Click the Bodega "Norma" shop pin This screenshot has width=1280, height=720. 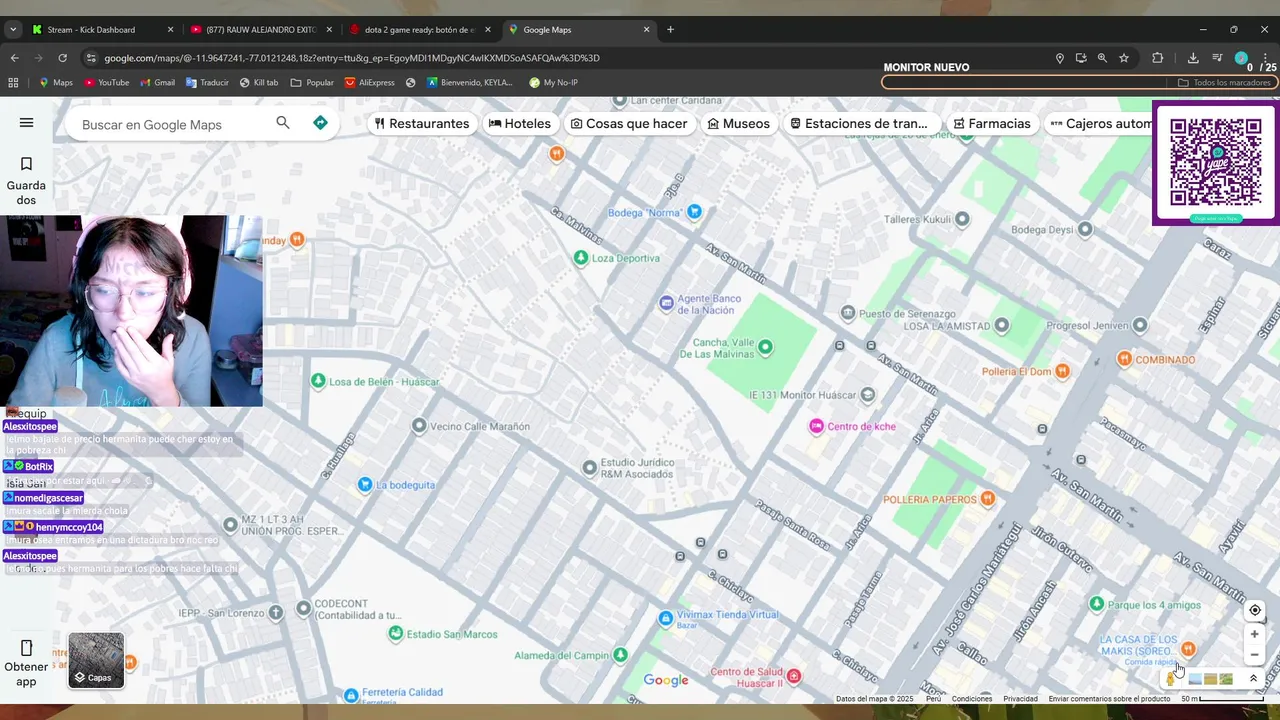click(x=695, y=211)
